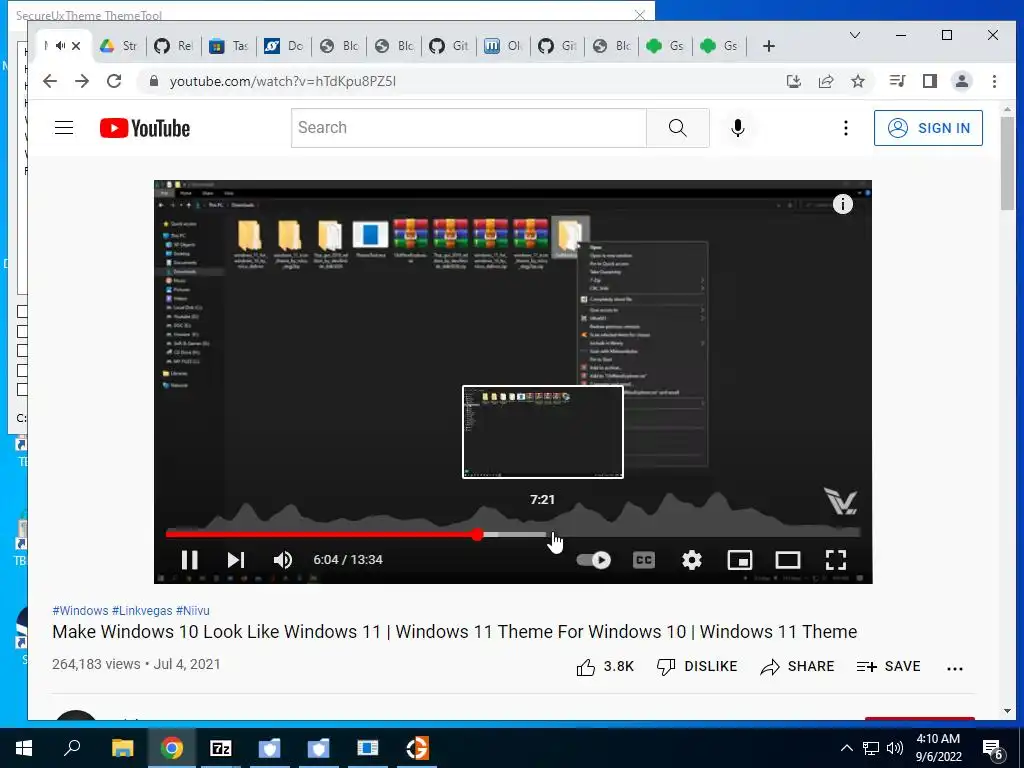This screenshot has width=1024, height=768.
Task: Show hidden system tray icons
Action: (846, 748)
